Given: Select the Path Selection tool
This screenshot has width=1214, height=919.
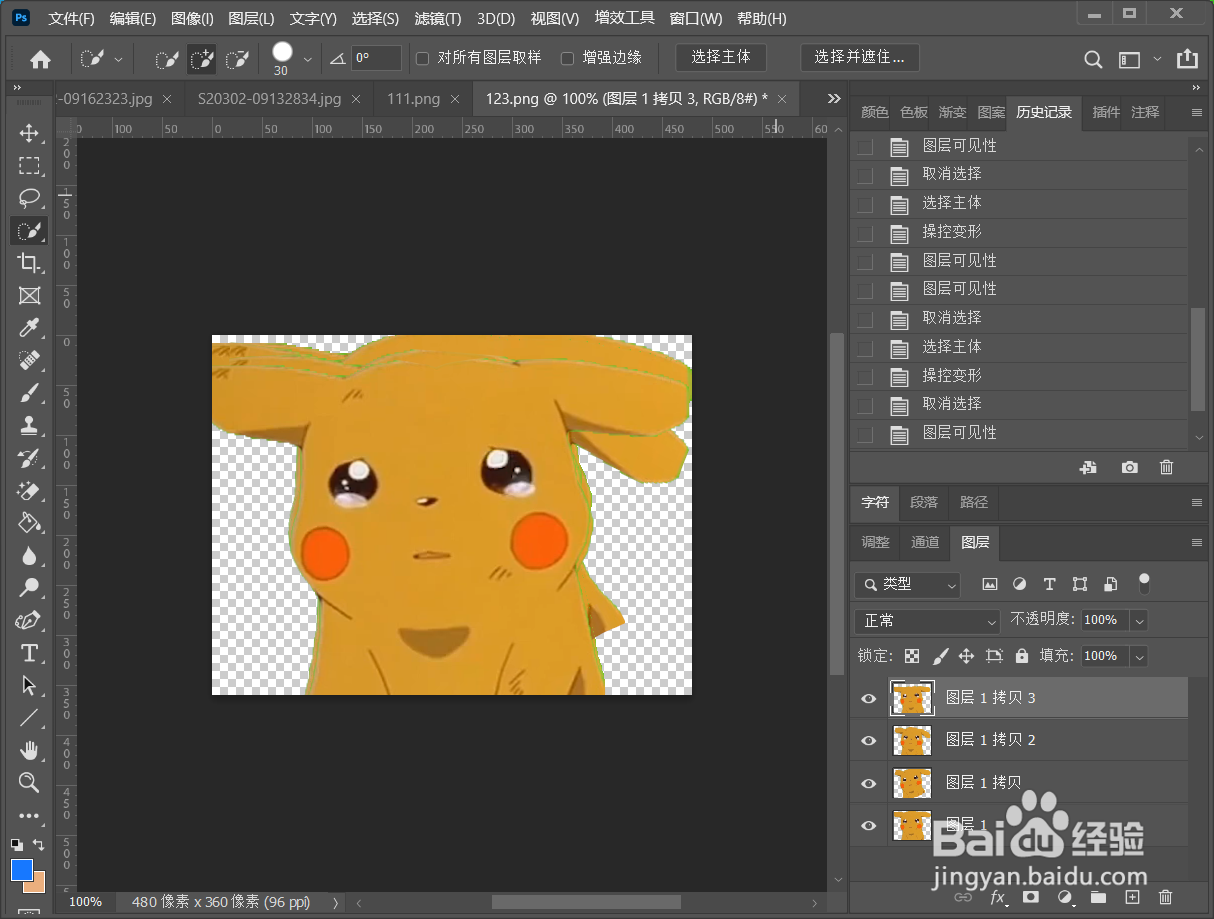Looking at the screenshot, I should pyautogui.click(x=29, y=686).
